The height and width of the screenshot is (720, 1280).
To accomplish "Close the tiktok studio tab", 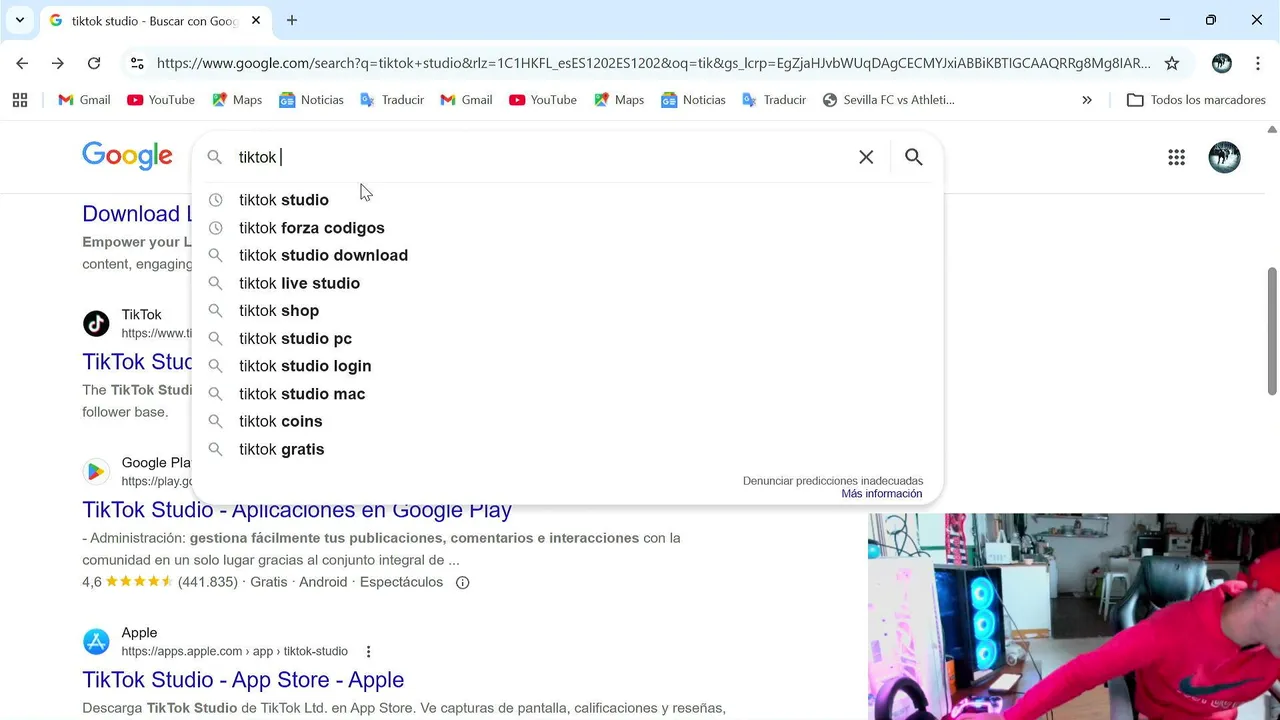I will (256, 20).
